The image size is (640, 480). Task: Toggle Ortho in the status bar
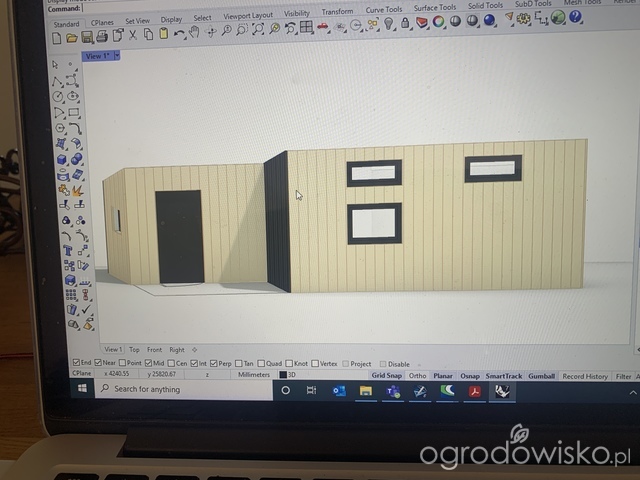click(x=418, y=376)
